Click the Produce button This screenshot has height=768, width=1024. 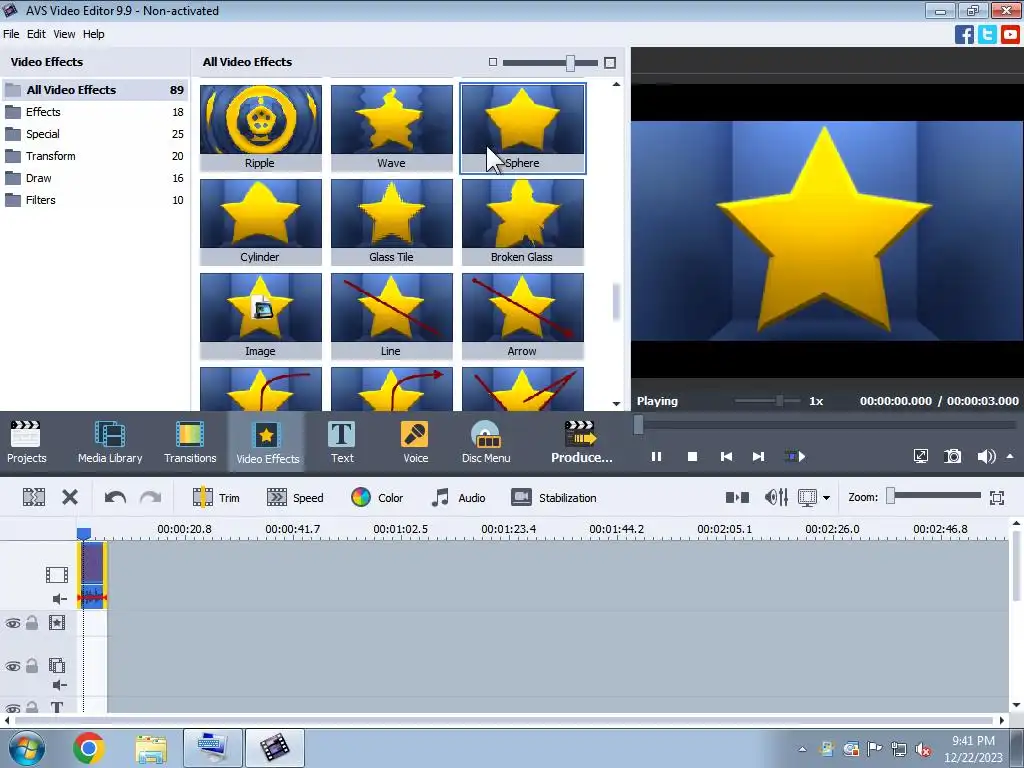coord(581,442)
